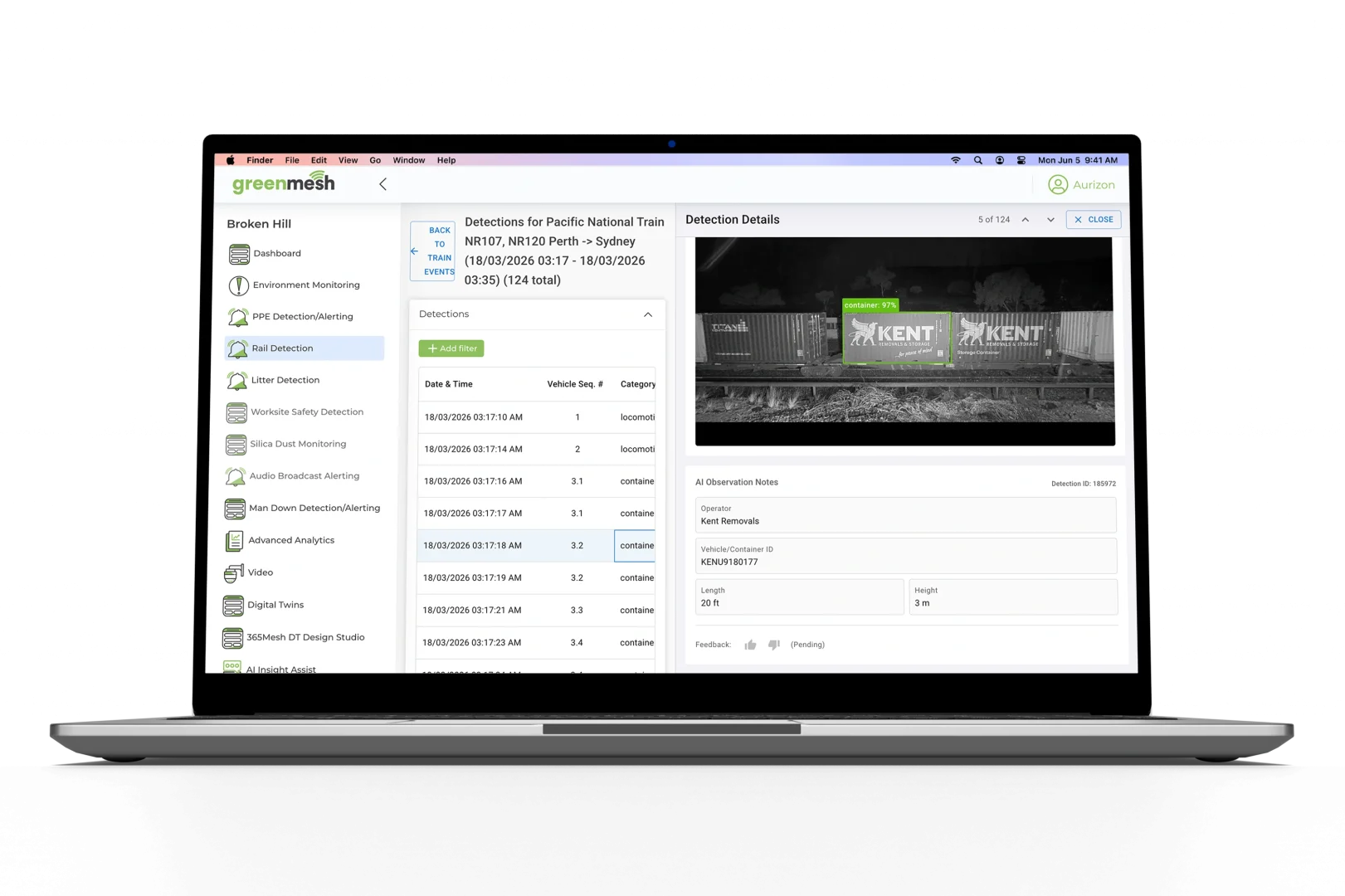Click the Vehicle/Container ID field KENU9180177

pyautogui.click(x=906, y=556)
